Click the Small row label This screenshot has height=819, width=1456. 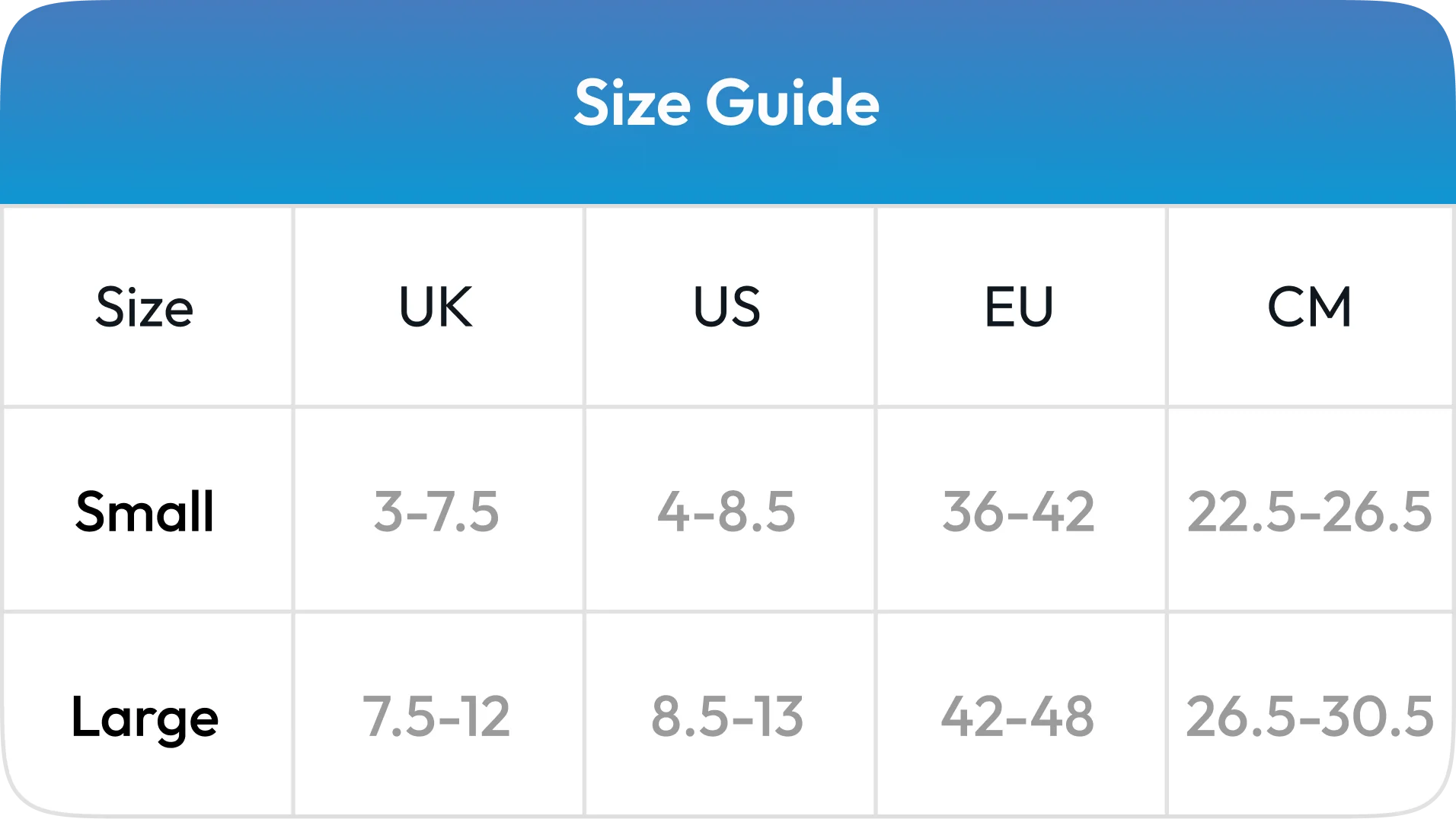tap(145, 511)
